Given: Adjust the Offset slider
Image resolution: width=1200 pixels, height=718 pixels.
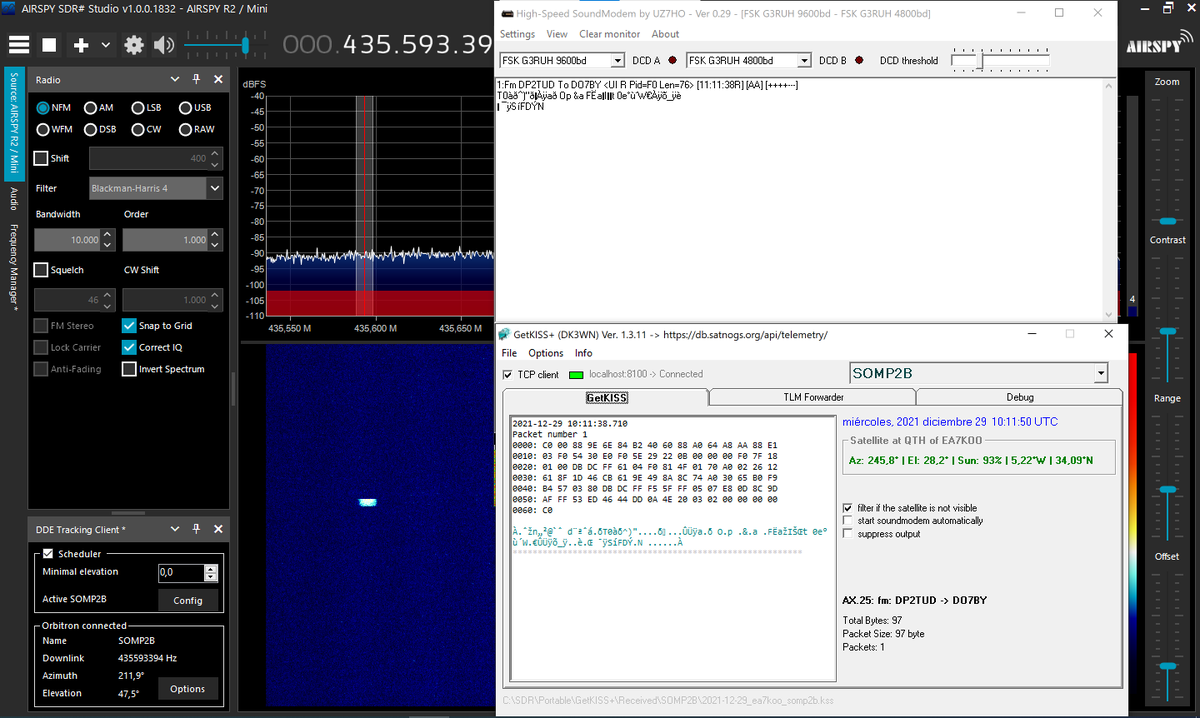Looking at the screenshot, I should click(1167, 635).
